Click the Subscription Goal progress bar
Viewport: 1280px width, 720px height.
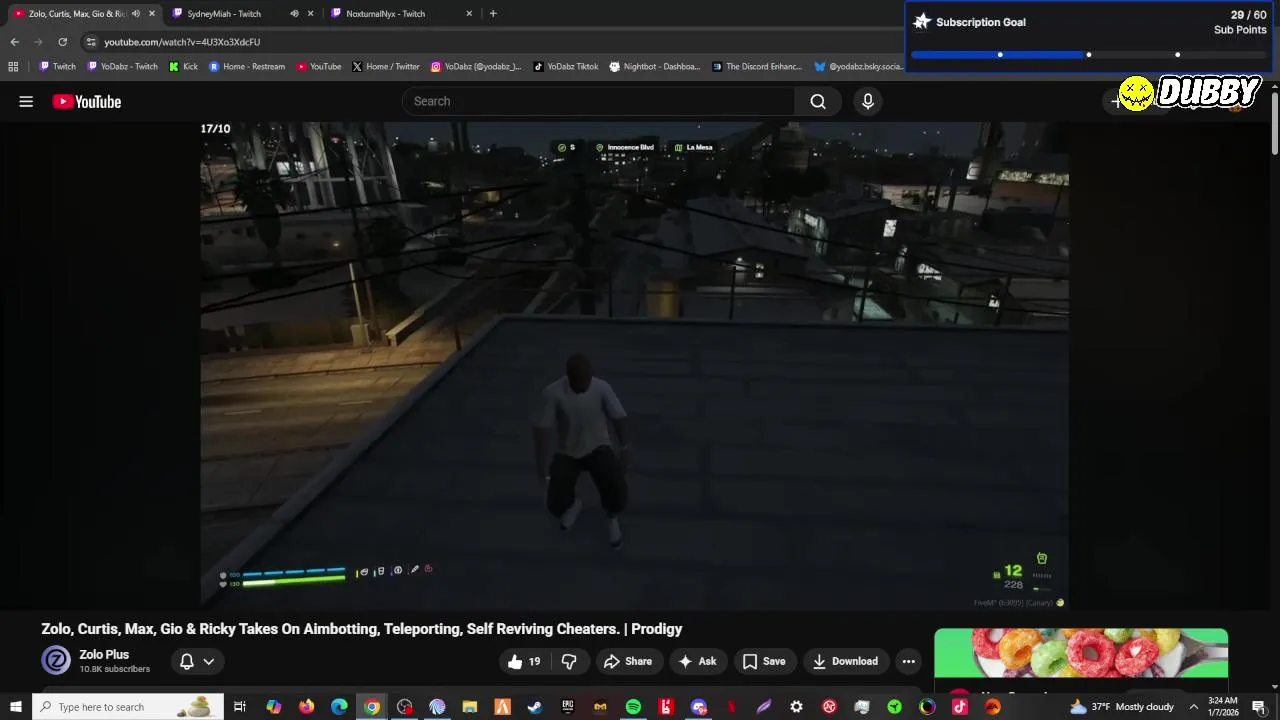tap(1089, 55)
